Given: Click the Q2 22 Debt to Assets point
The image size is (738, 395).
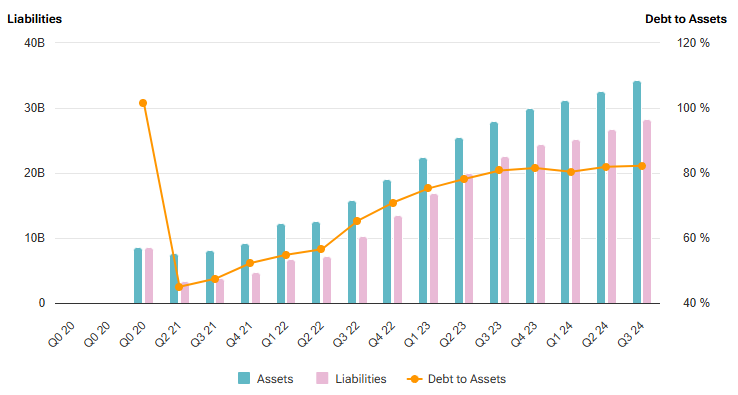Looking at the screenshot, I should (x=321, y=249).
